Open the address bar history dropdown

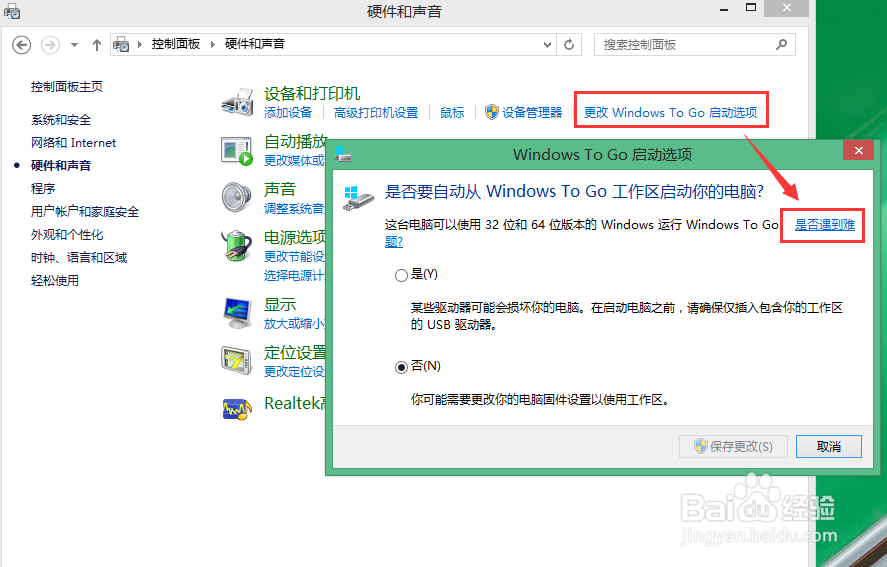(547, 45)
